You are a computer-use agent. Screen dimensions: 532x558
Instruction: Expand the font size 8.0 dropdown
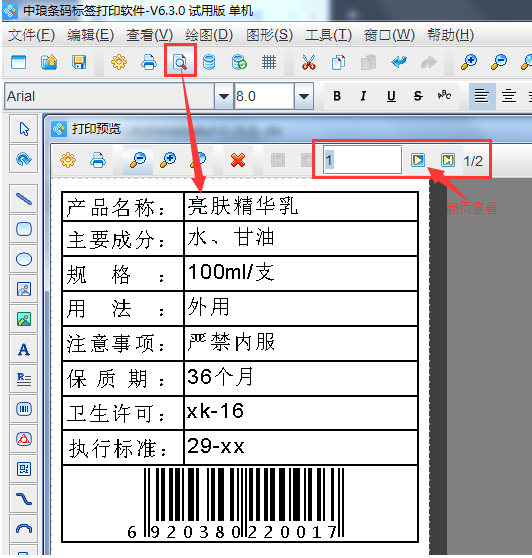(x=304, y=96)
